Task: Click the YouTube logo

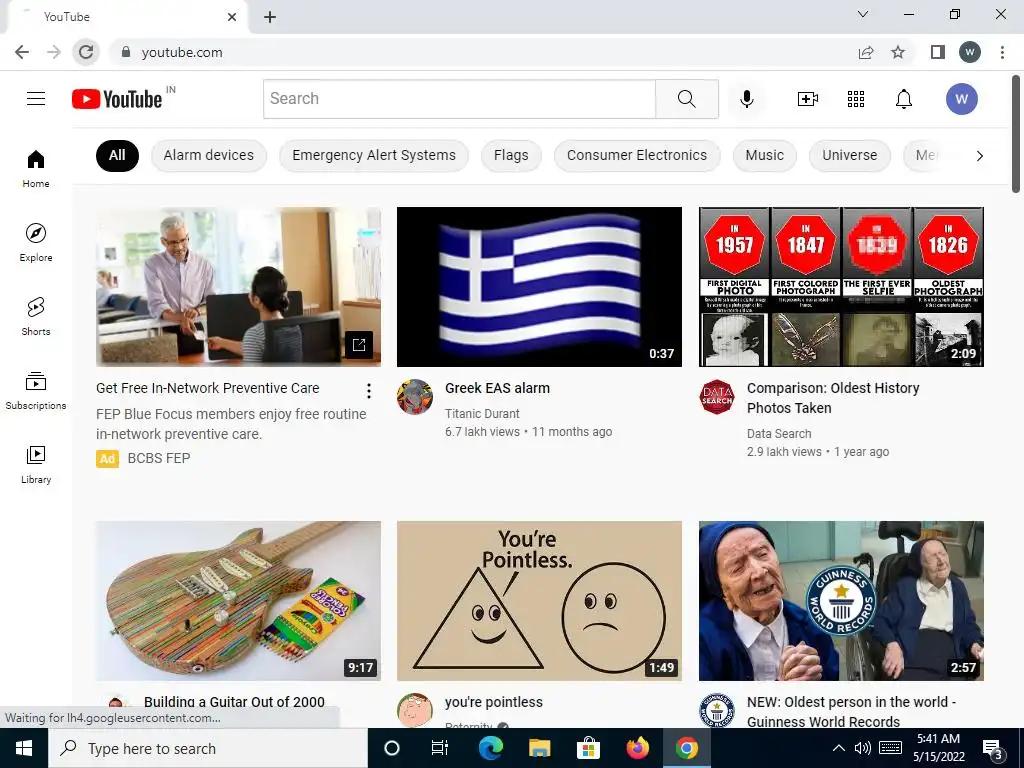Action: click(117, 99)
